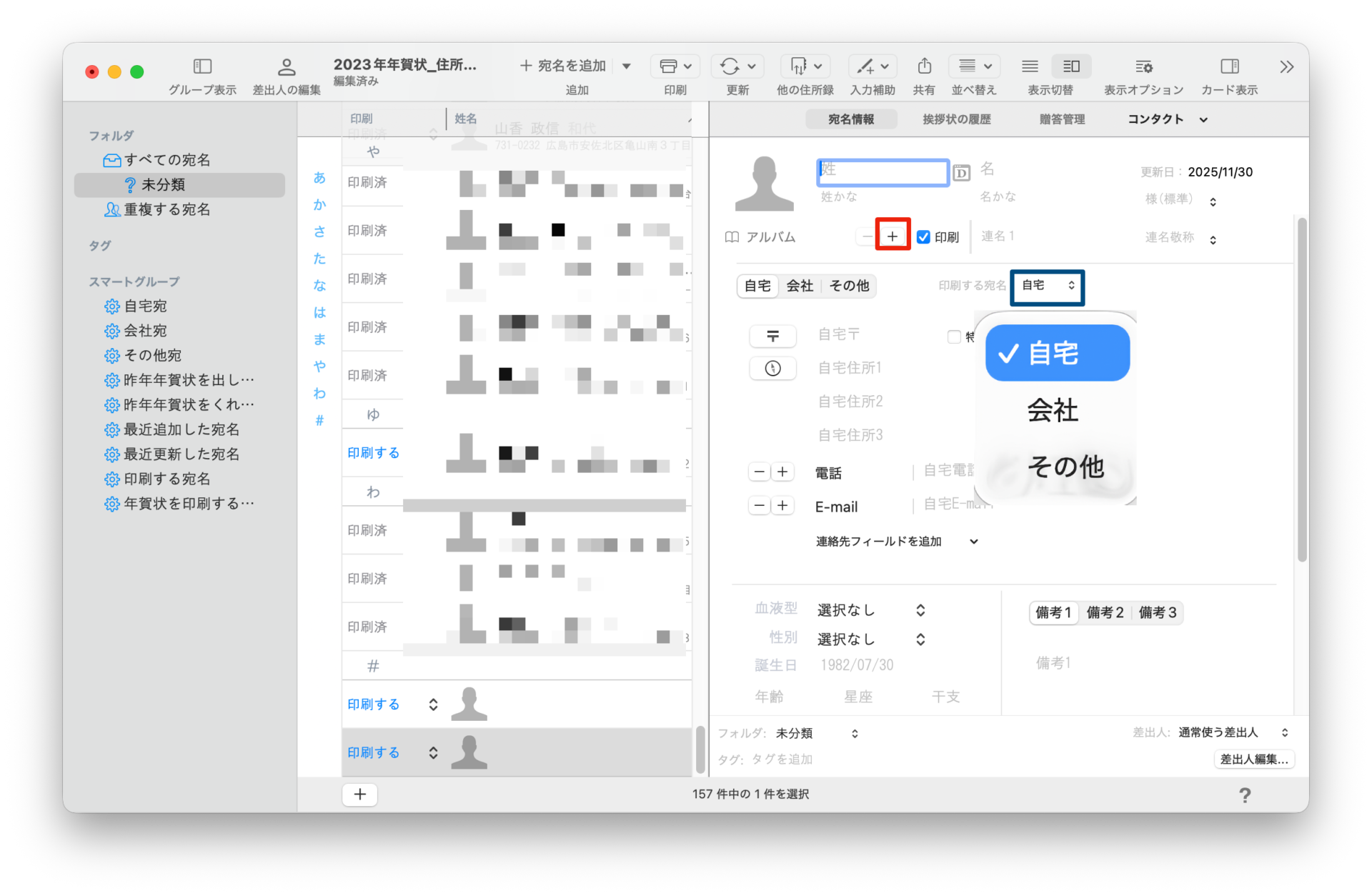Click the 差出人編集 button
Viewport: 1372px width, 896px height.
1253,759
